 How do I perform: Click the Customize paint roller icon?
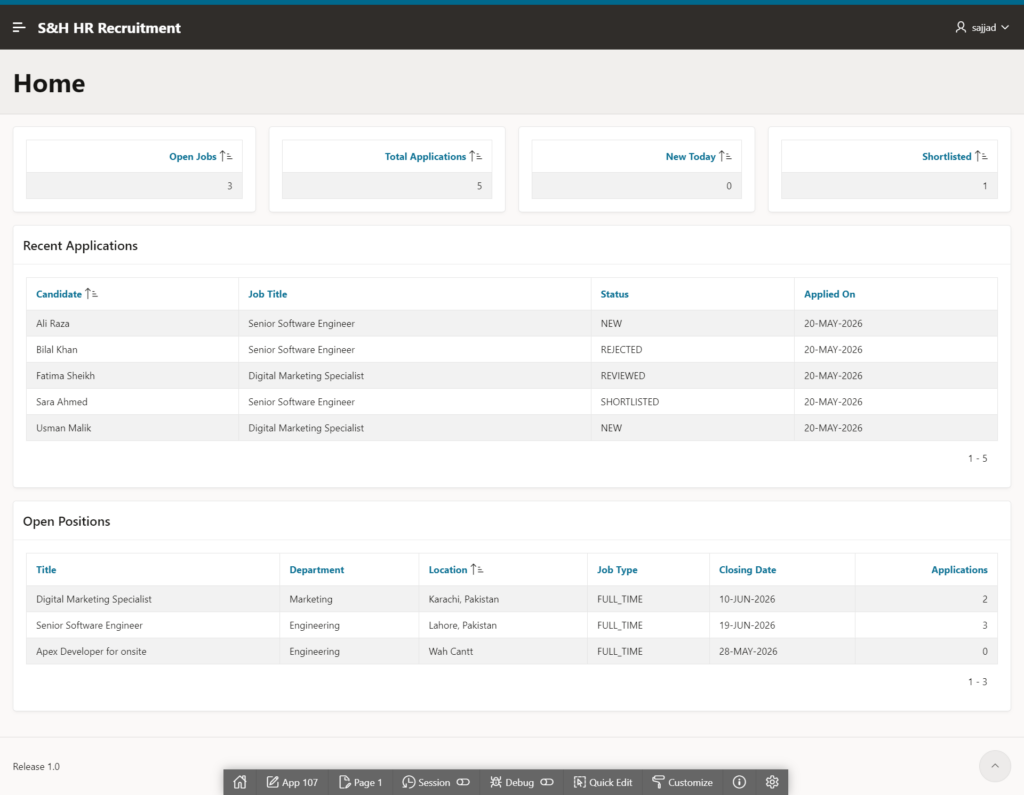point(658,782)
